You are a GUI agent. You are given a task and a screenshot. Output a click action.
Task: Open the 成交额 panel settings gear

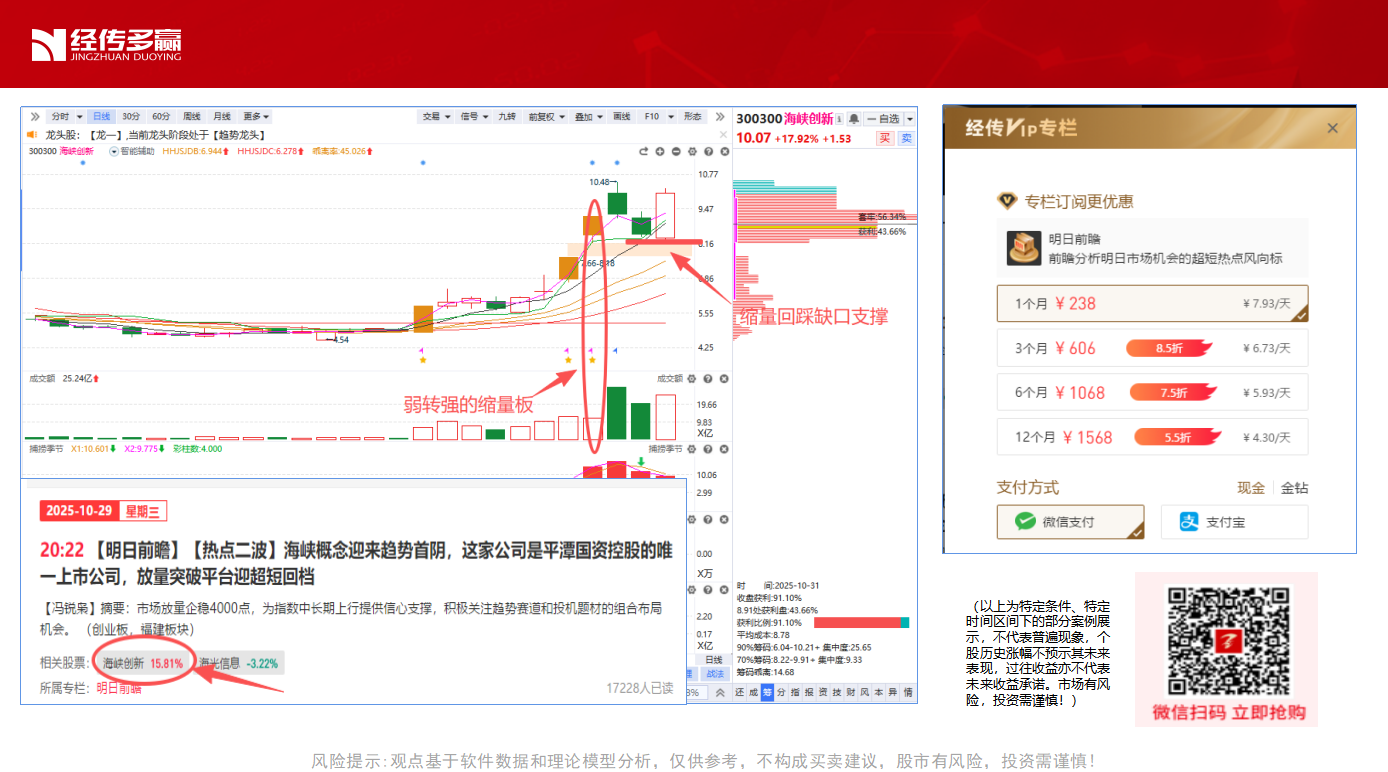[x=692, y=379]
